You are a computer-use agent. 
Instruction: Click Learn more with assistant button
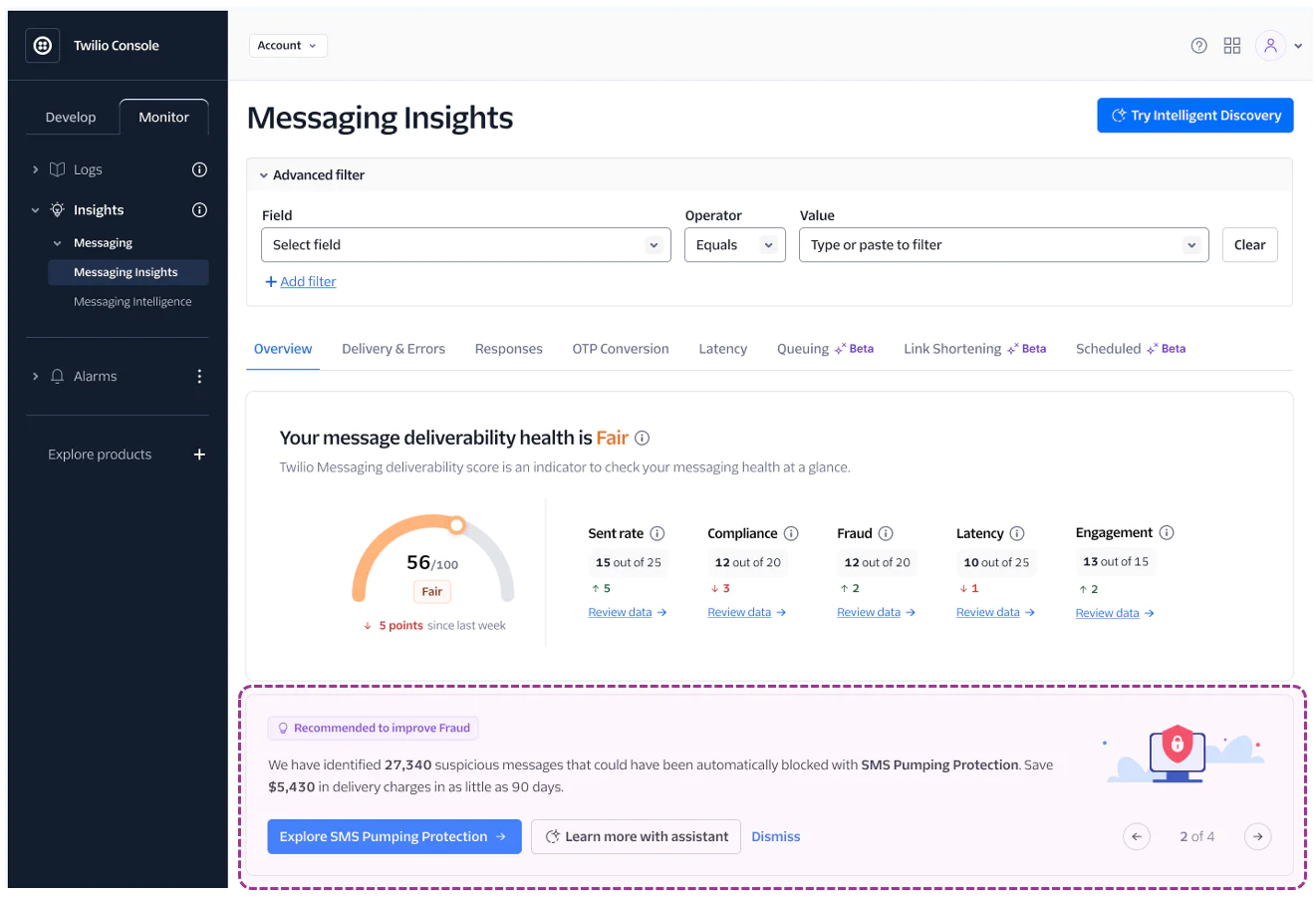637,837
